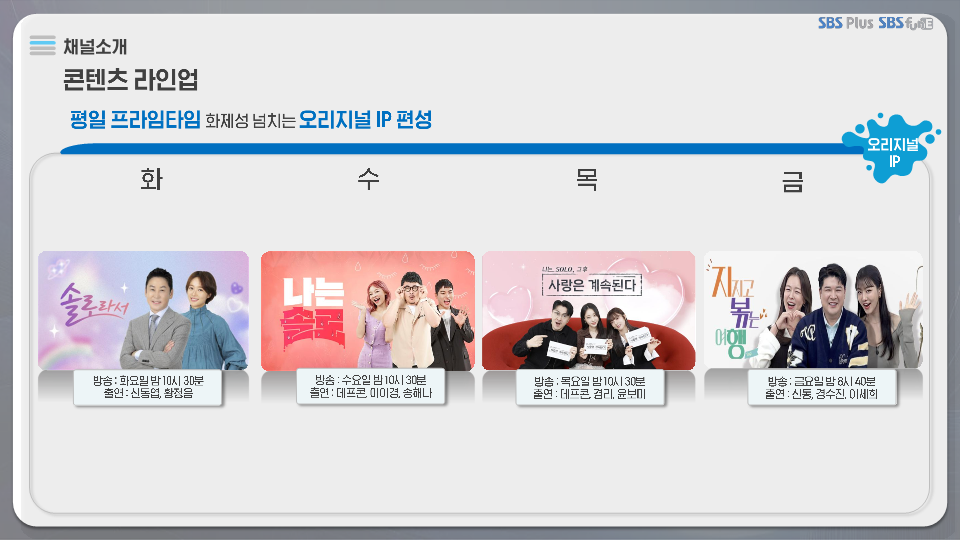The image size is (960, 540).
Task: Click the hamburger menu icon beside 채널소개
Action: click(x=42, y=46)
